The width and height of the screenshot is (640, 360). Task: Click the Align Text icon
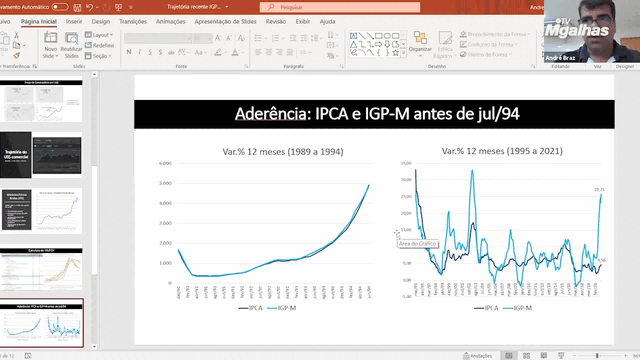pyautogui.click(x=331, y=45)
